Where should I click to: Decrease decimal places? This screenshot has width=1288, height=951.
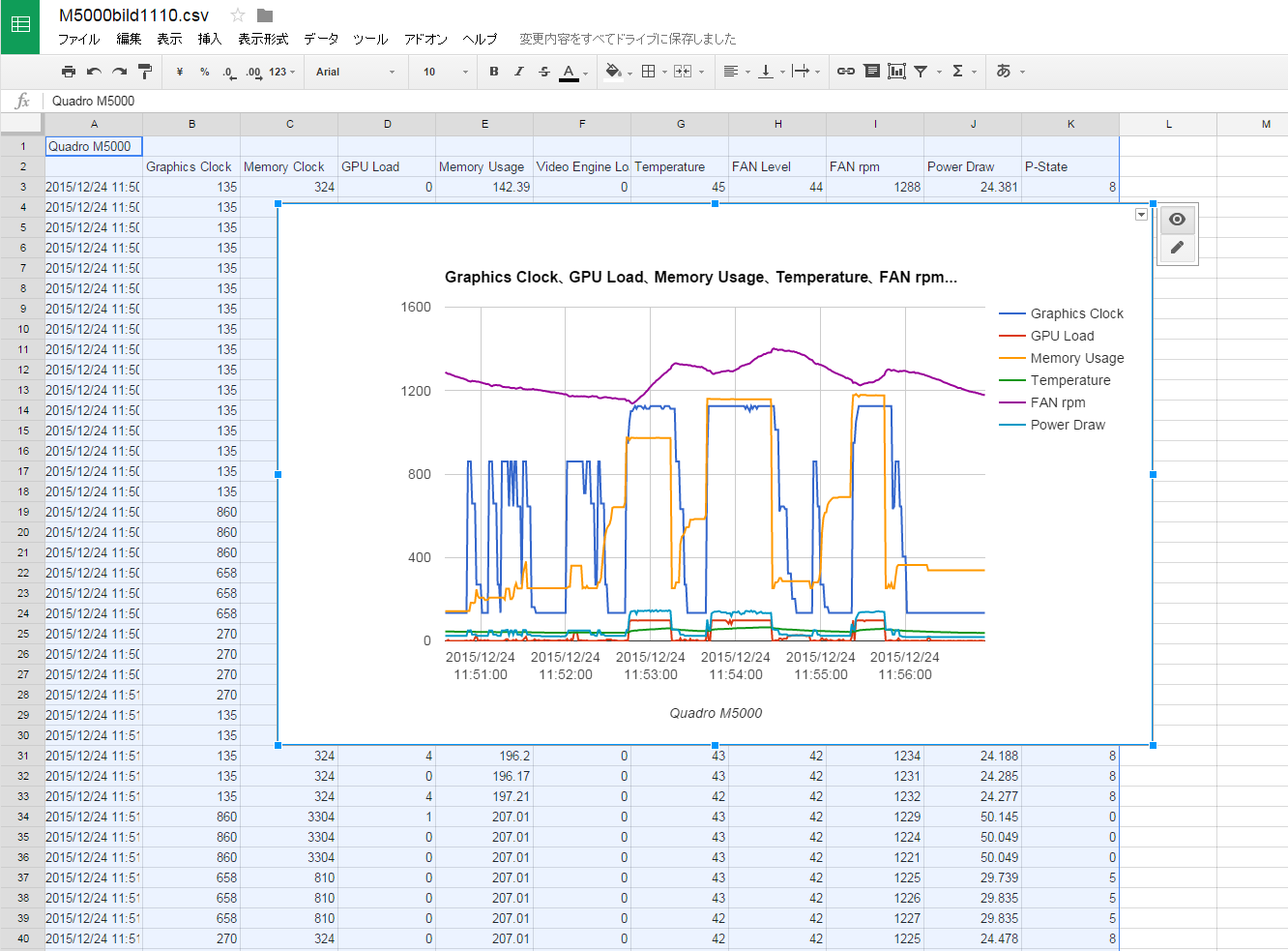[x=229, y=72]
